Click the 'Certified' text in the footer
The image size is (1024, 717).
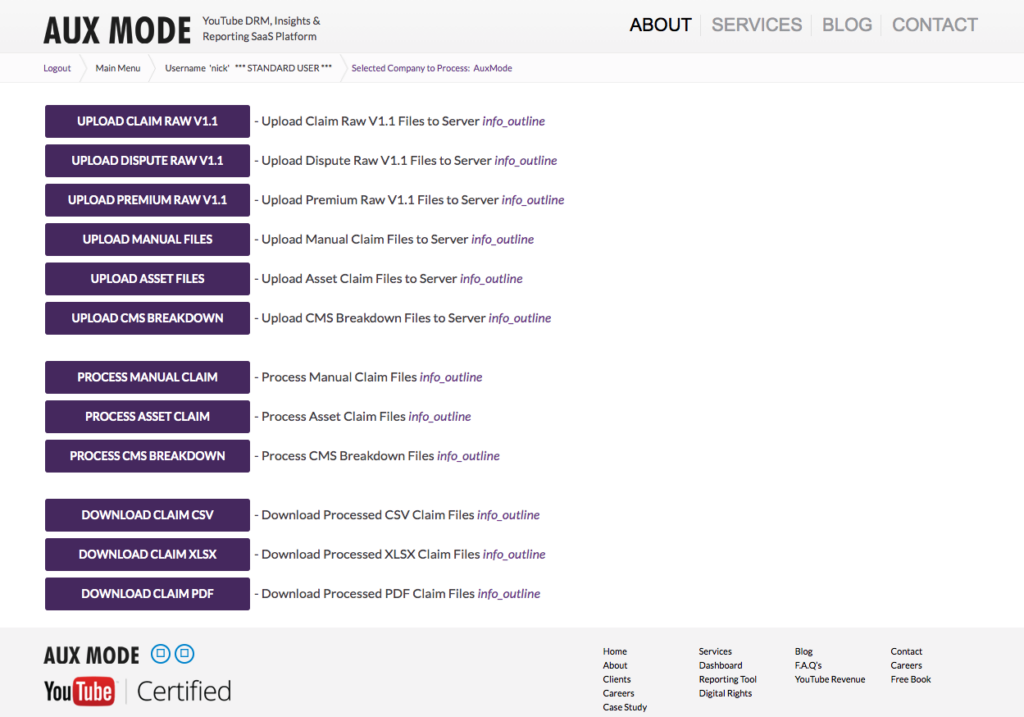coord(184,692)
